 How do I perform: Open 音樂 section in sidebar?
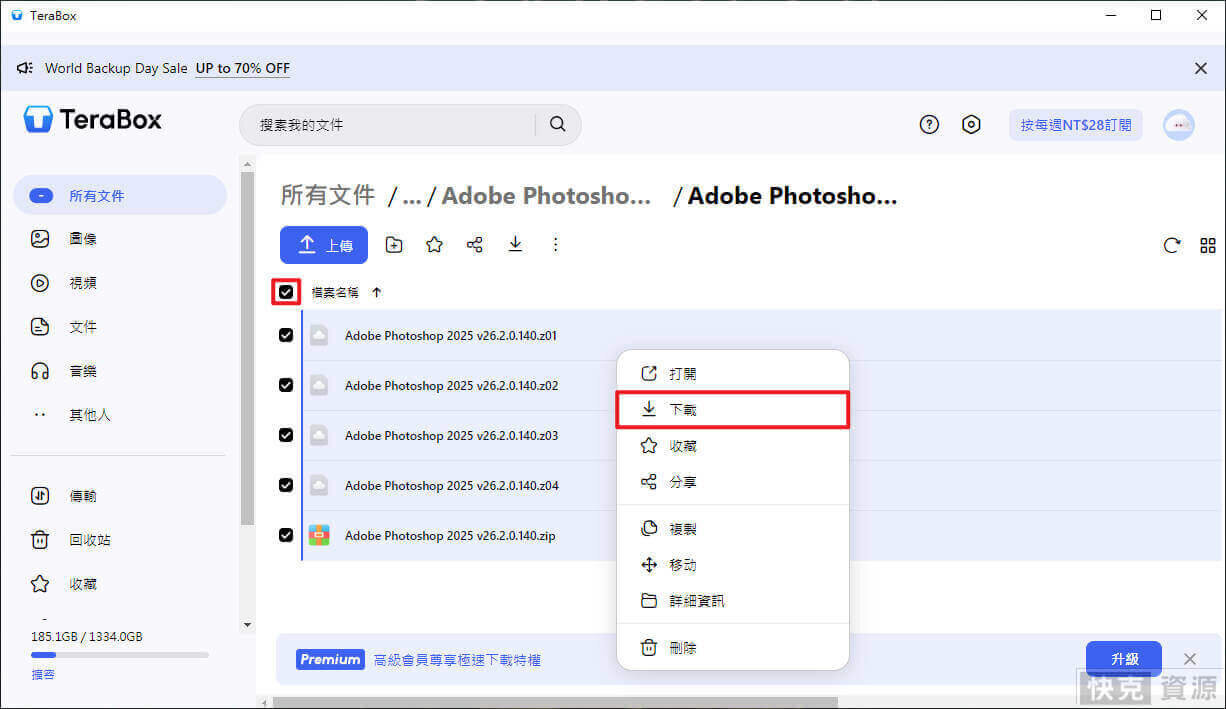click(x=120, y=371)
